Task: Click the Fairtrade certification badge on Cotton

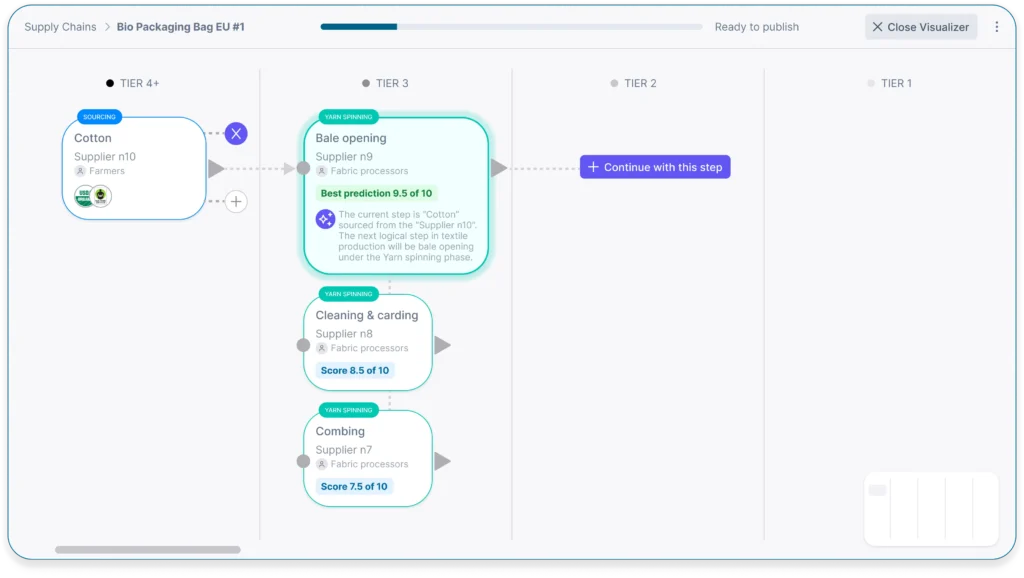Action: point(101,196)
